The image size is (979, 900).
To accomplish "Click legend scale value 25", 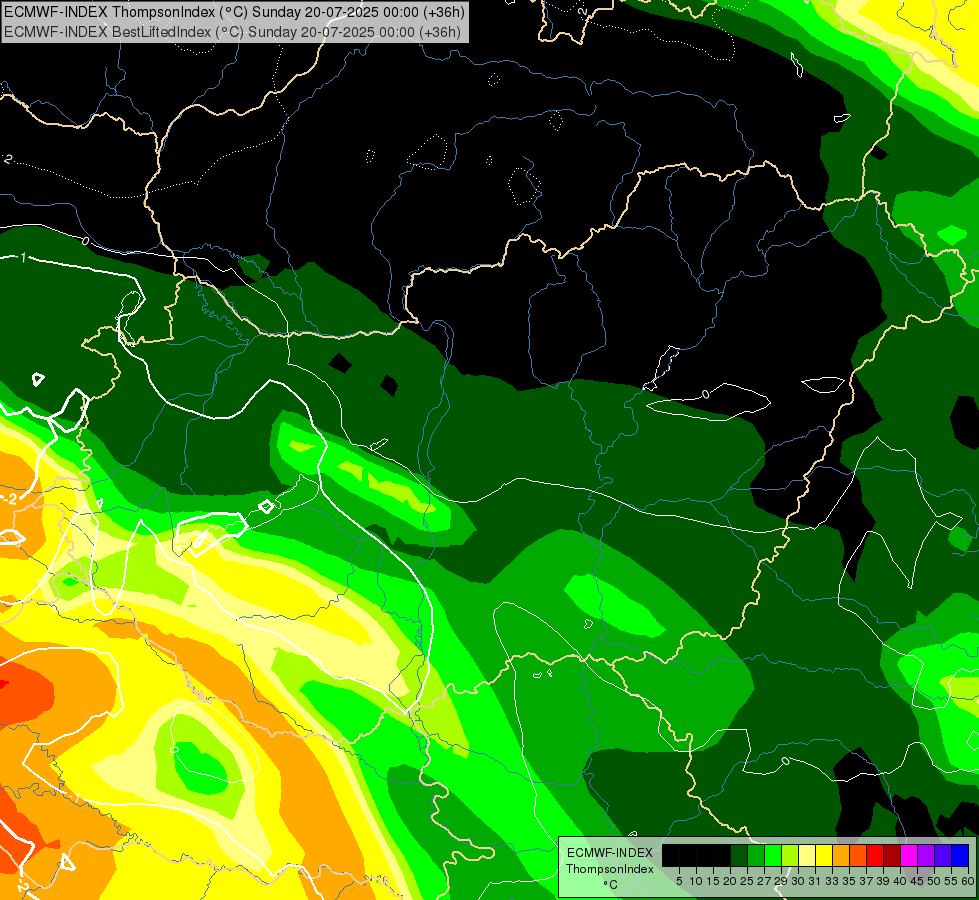I will click(747, 881).
